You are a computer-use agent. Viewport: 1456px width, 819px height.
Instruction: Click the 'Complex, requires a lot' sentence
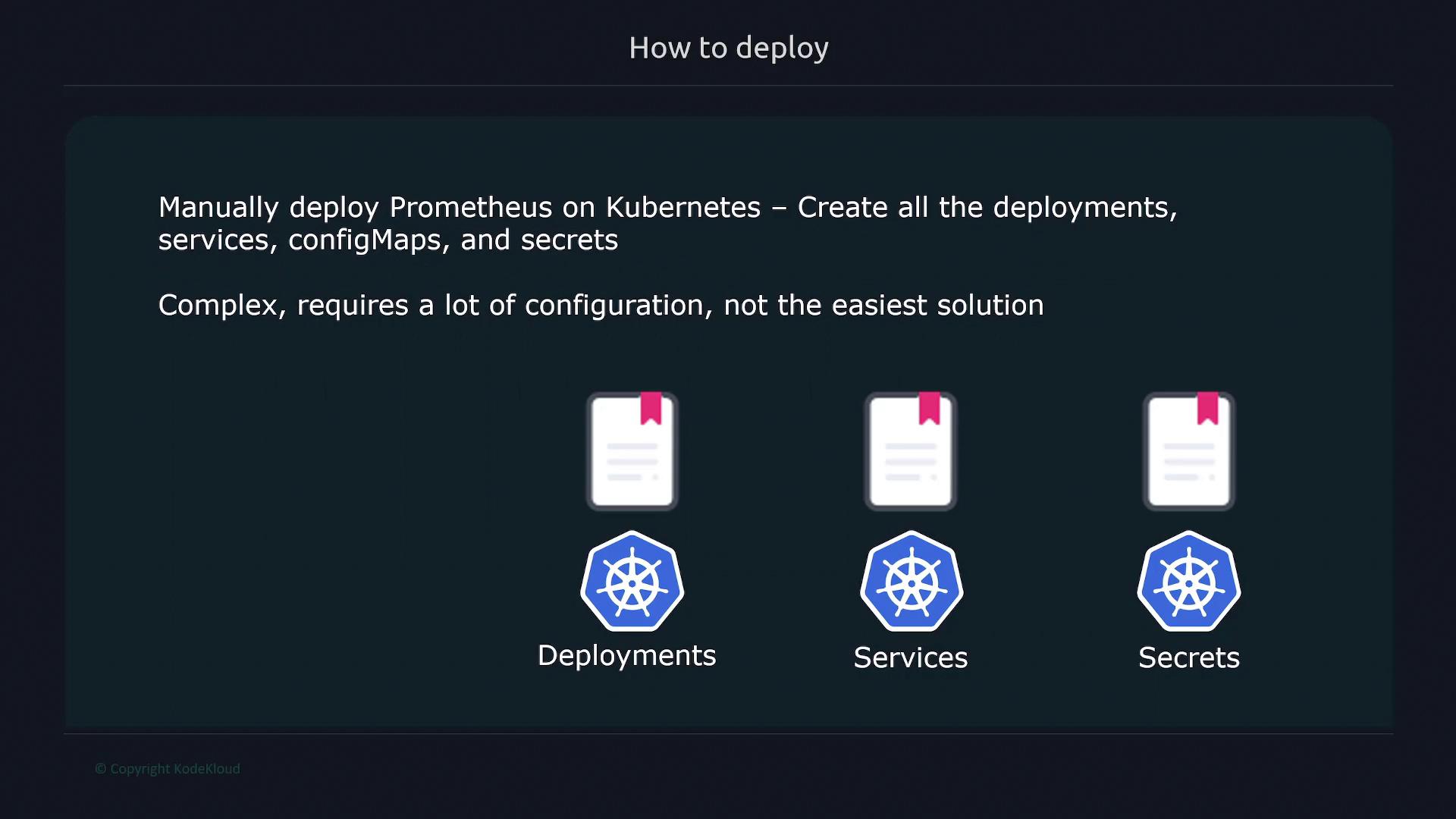coord(318,305)
